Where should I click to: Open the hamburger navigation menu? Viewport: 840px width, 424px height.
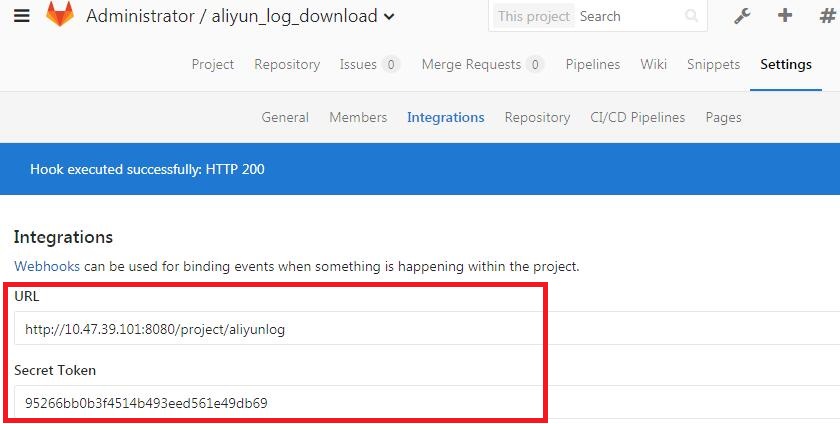pyautogui.click(x=22, y=16)
